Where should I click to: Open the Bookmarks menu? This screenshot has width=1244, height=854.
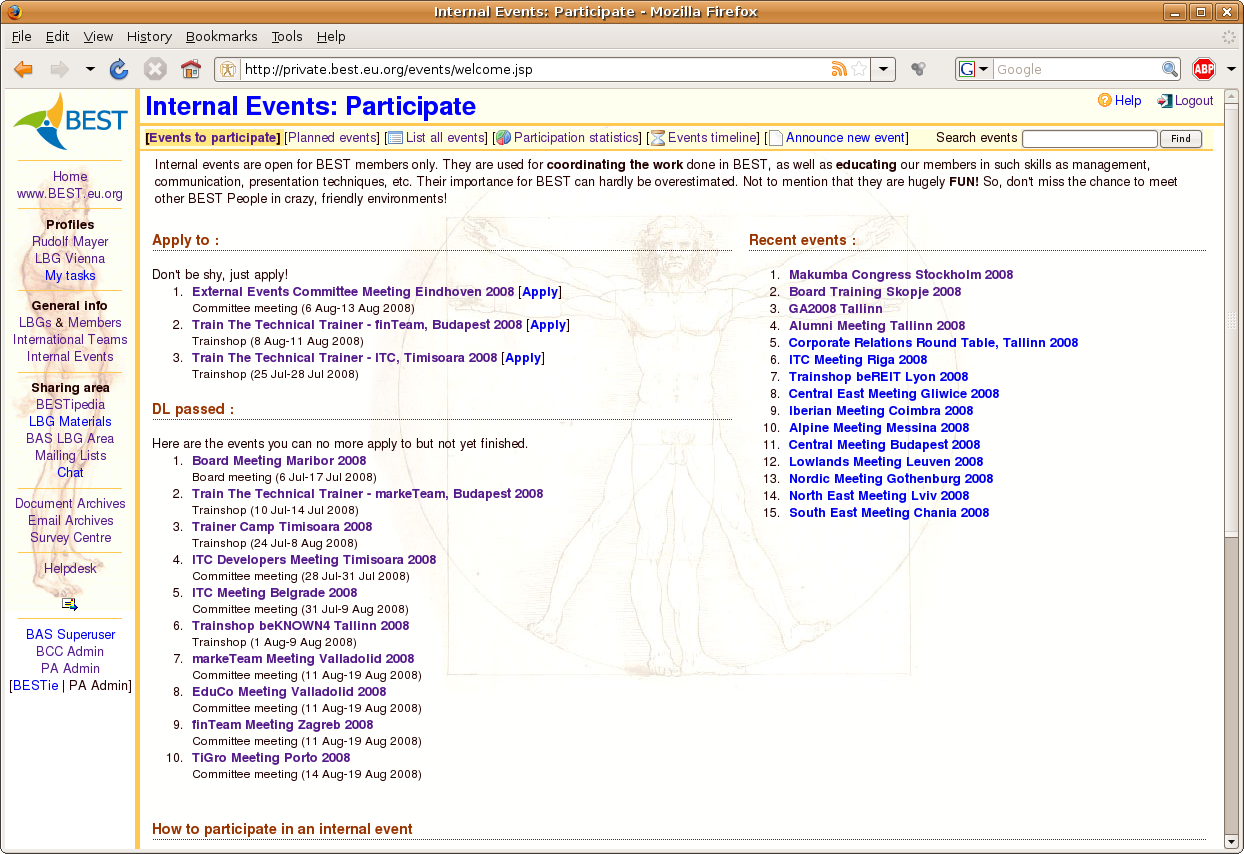(x=221, y=36)
